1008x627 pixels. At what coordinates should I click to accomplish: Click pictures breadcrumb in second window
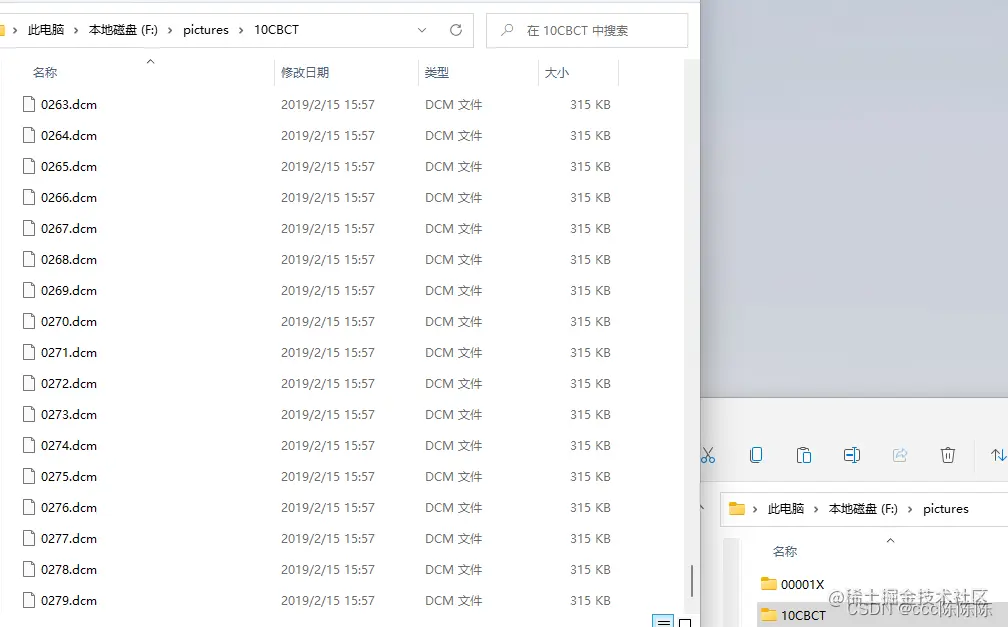[946, 509]
